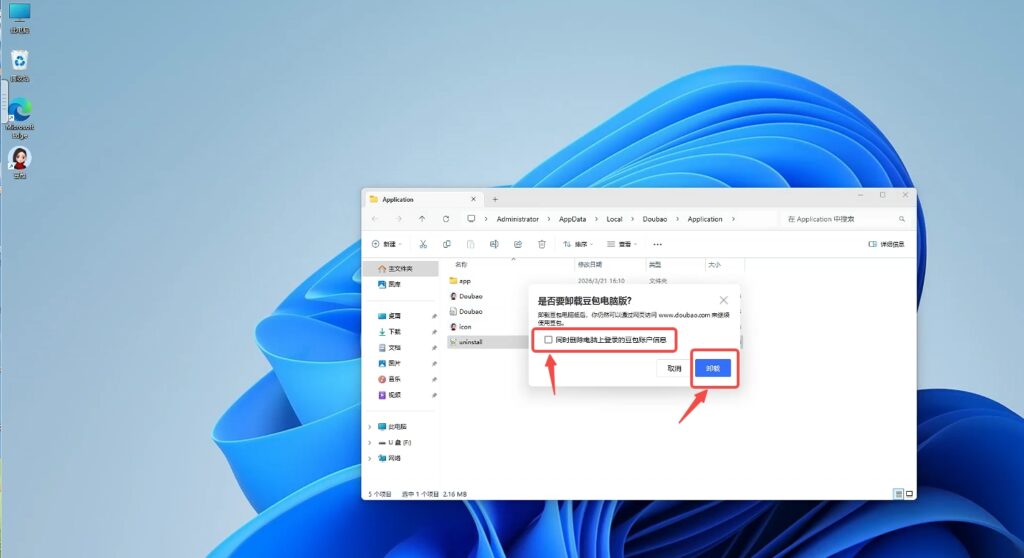Open the 排序 (Sort) dropdown menu
This screenshot has height=558, width=1024.
click(x=578, y=244)
